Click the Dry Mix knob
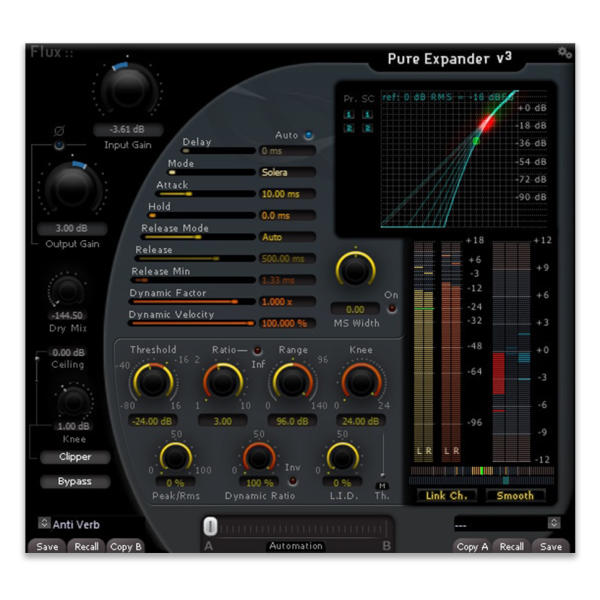The image size is (600, 600). [x=68, y=291]
